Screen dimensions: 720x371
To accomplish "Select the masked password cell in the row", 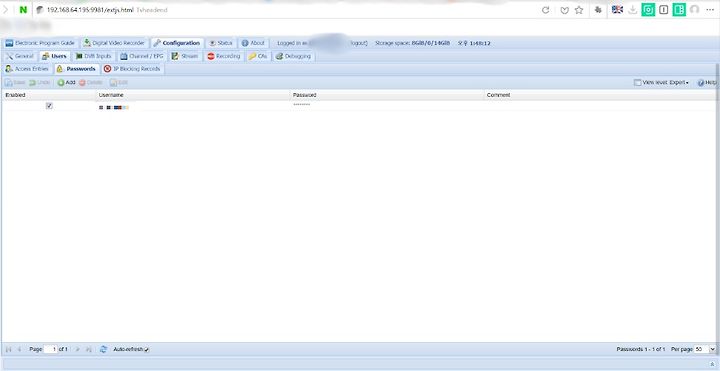I will click(x=387, y=106).
